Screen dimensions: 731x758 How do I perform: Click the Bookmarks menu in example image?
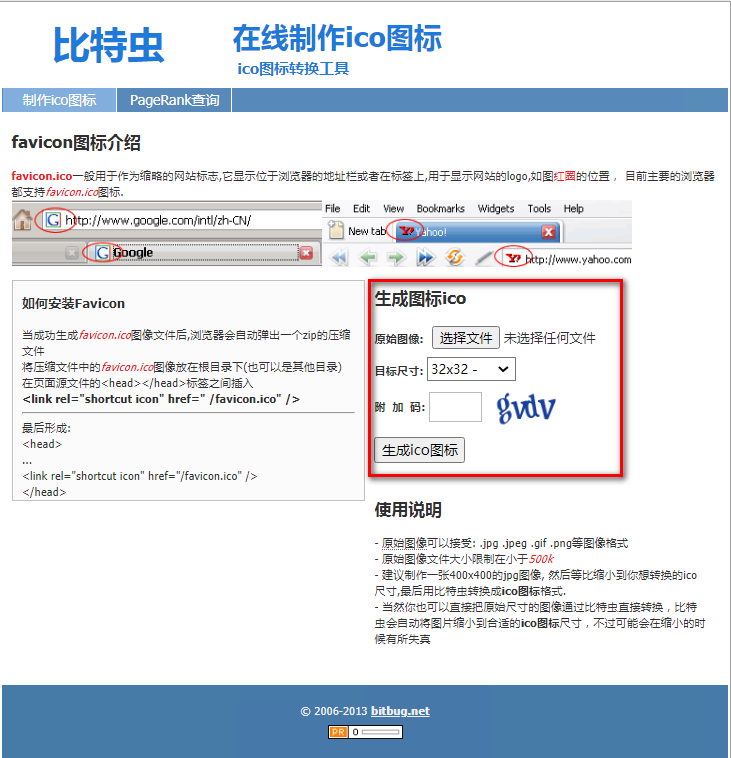point(440,209)
